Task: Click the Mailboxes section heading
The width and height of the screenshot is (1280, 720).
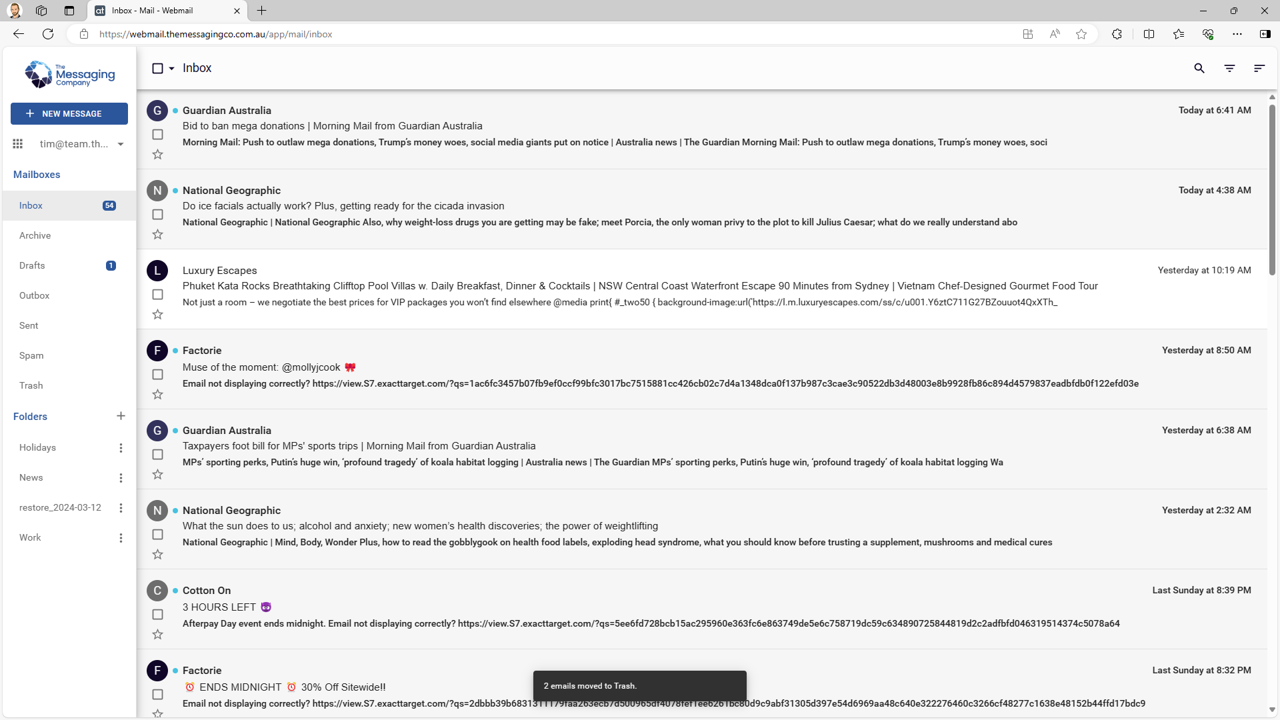Action: tap(37, 174)
